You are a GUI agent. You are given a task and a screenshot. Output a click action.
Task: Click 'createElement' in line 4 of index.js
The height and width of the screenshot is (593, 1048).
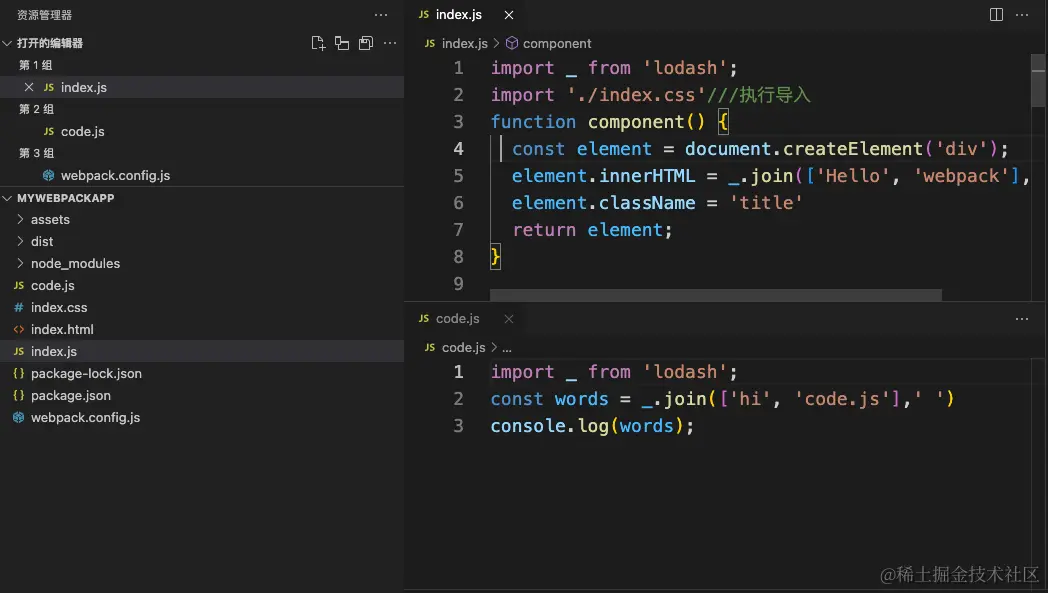click(853, 148)
